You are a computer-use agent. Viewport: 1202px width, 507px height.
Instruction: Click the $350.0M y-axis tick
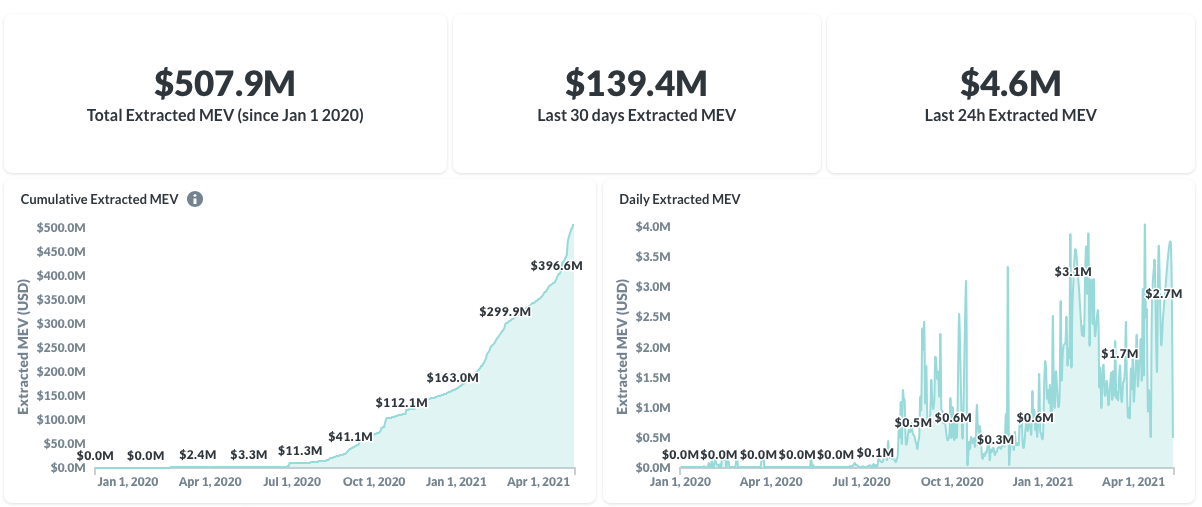61,299
